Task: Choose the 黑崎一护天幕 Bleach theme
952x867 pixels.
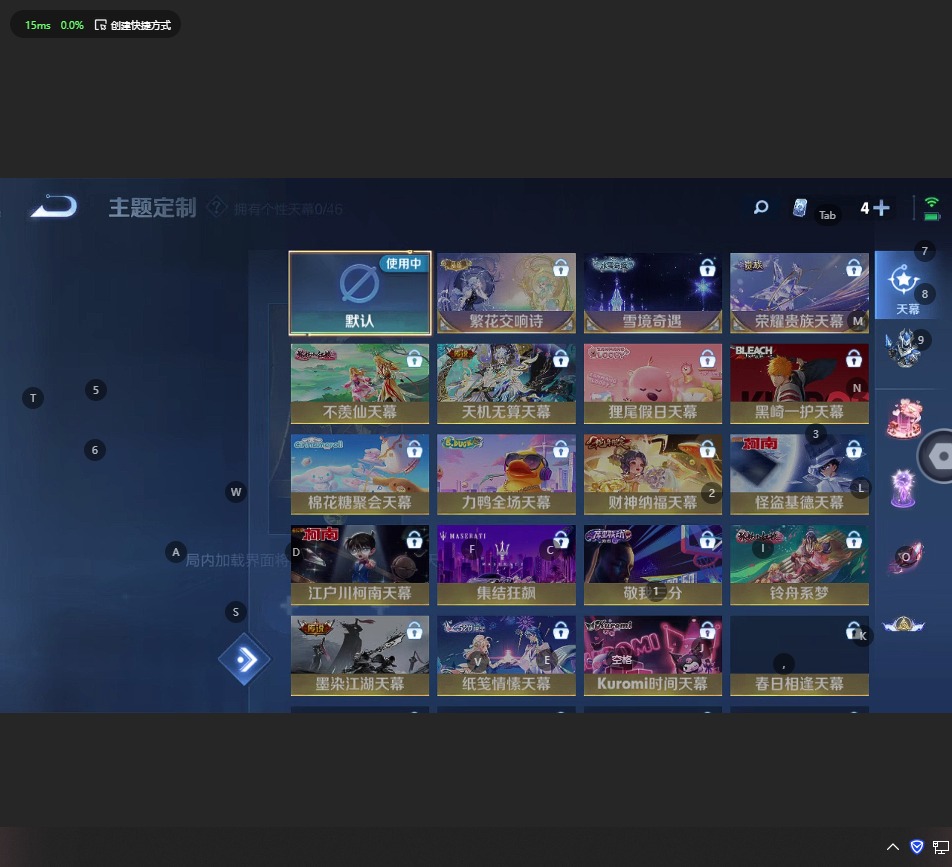Action: pos(798,383)
